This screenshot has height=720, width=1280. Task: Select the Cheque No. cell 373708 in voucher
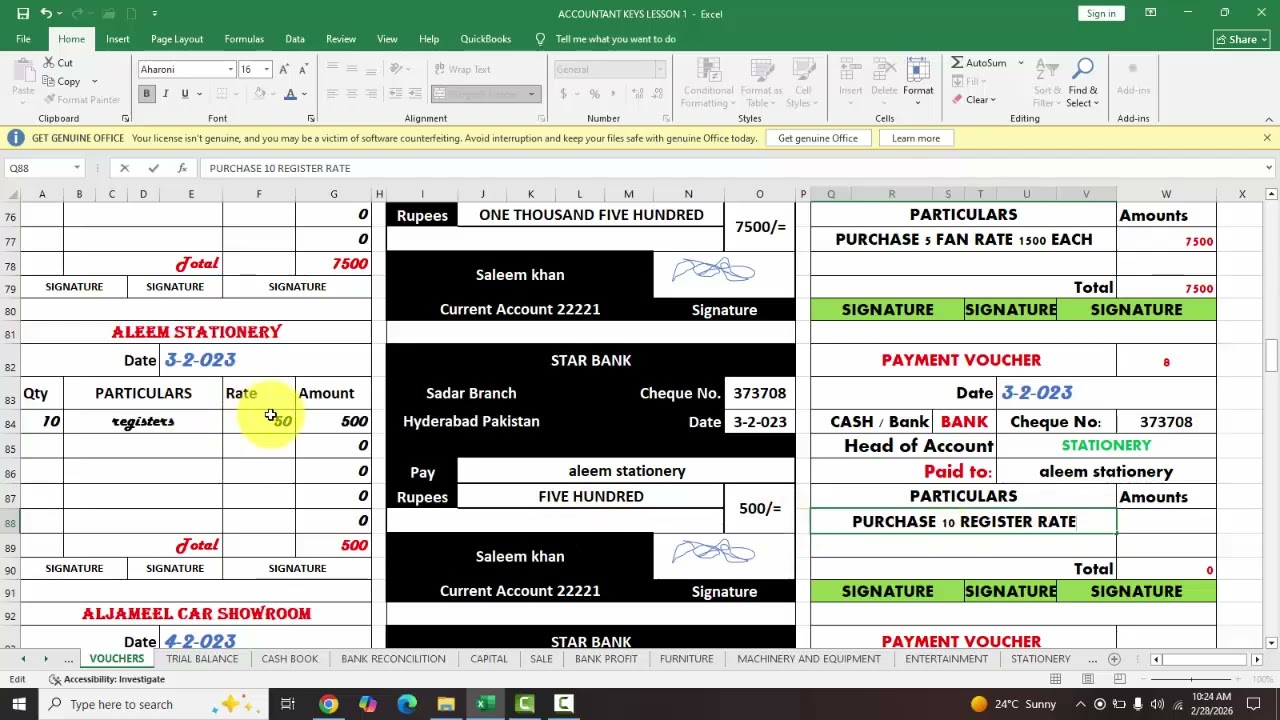pos(1166,422)
